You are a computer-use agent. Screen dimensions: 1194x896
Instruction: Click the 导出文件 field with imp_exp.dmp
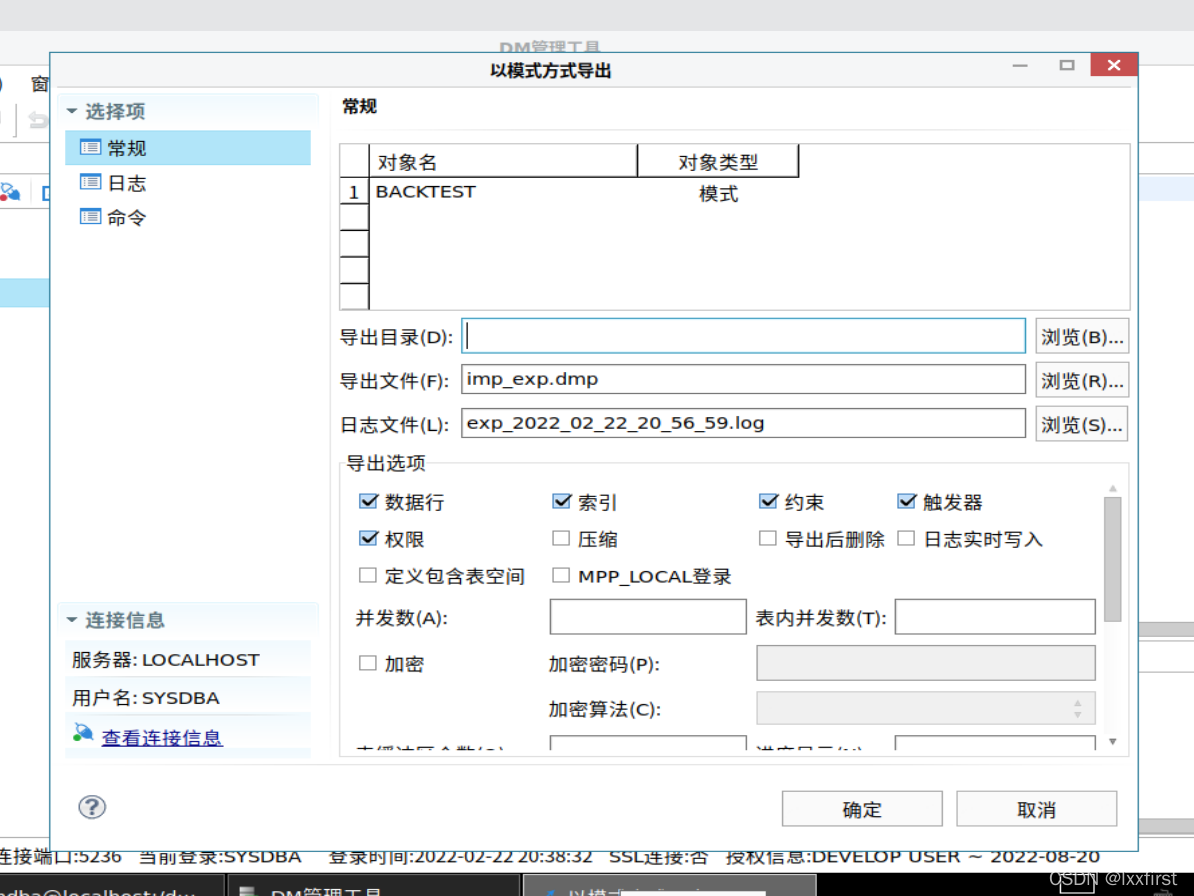743,379
